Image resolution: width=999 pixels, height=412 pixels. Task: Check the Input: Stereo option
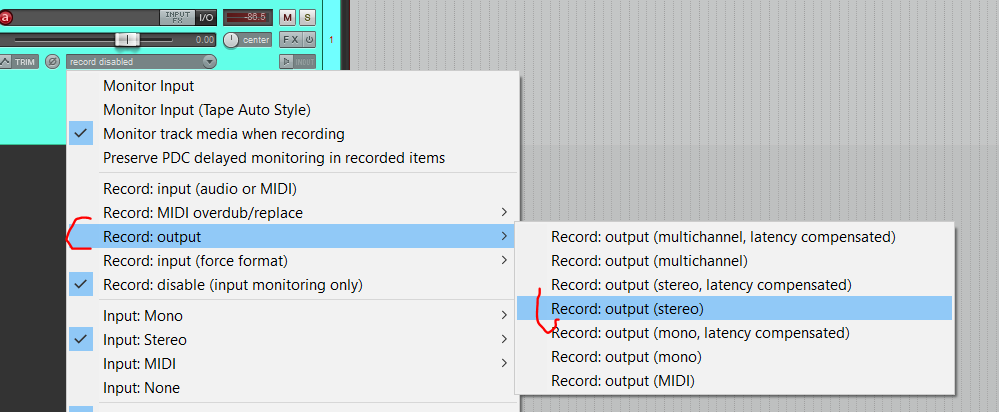tap(142, 340)
